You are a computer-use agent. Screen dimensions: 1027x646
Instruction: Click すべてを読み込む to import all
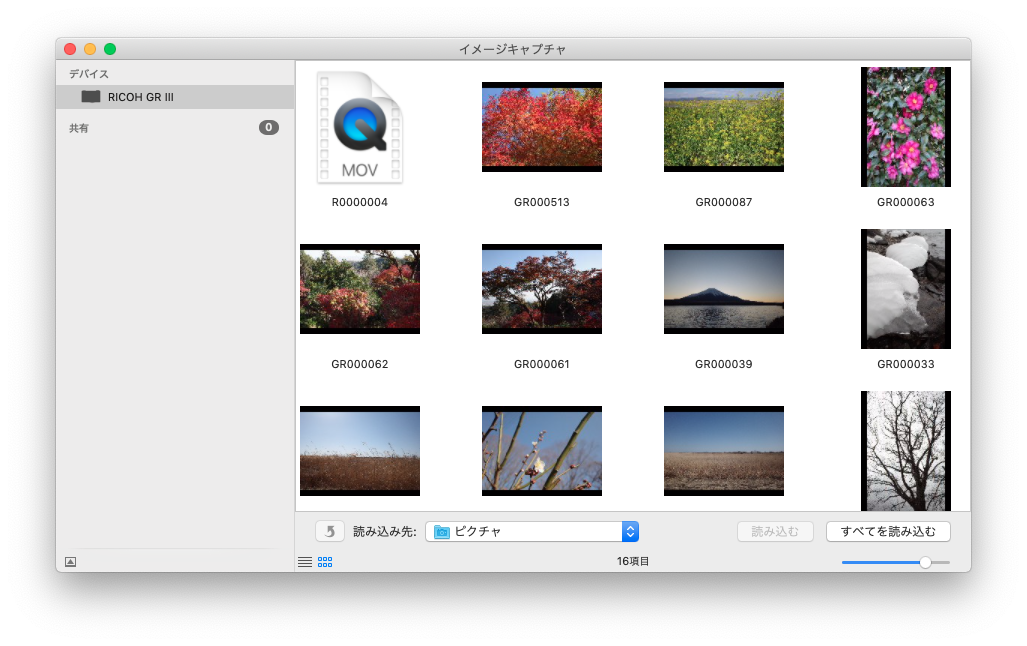pos(888,531)
